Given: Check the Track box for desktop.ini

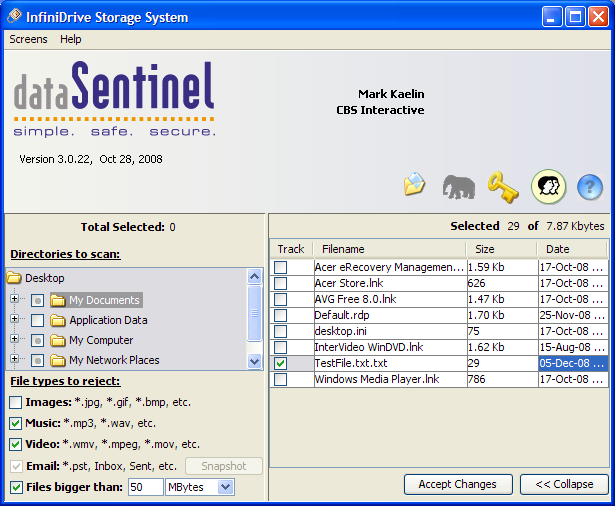Looking at the screenshot, I should coord(280,331).
